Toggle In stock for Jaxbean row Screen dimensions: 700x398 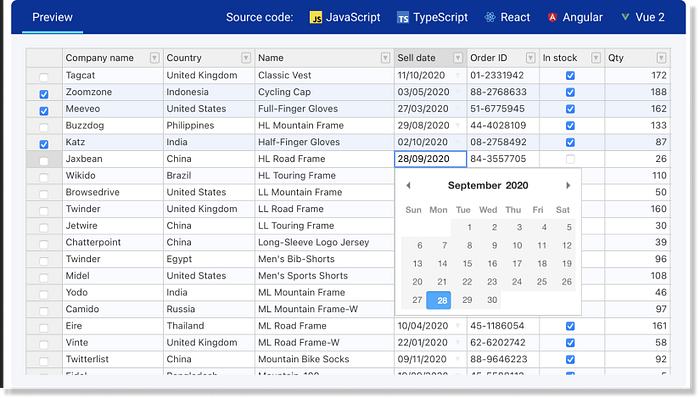570,159
